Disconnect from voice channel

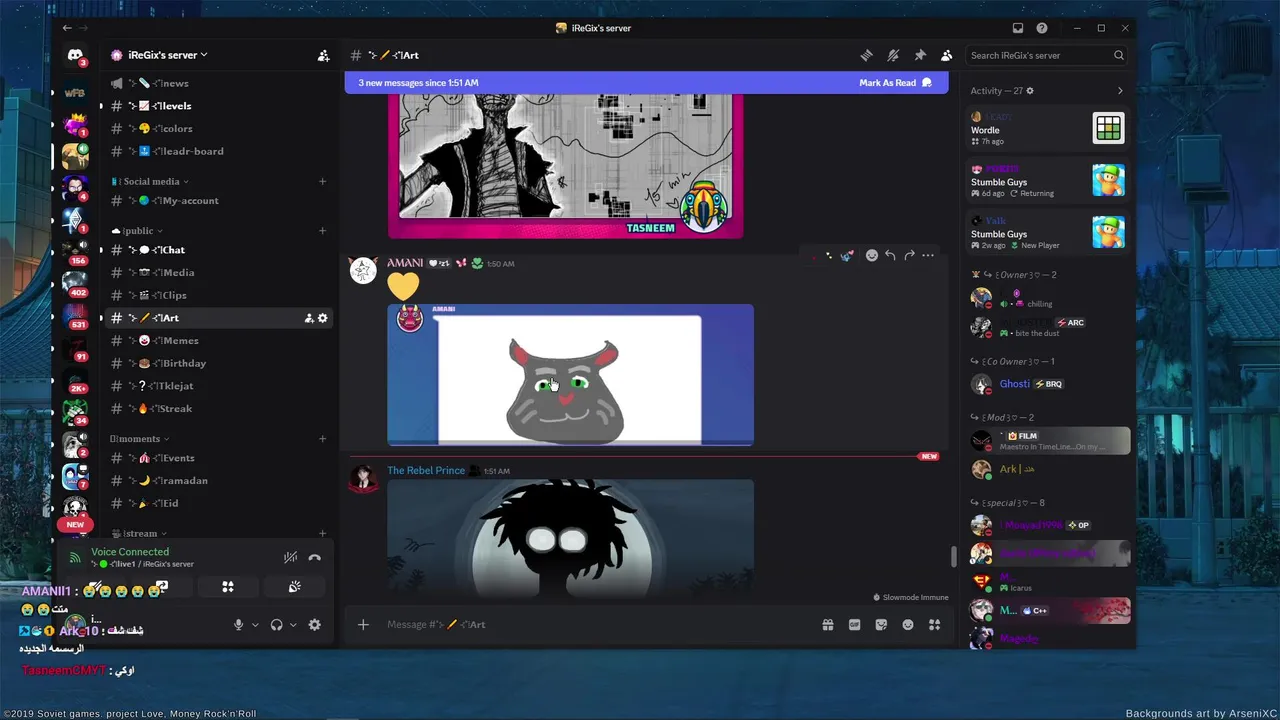pyautogui.click(x=314, y=558)
